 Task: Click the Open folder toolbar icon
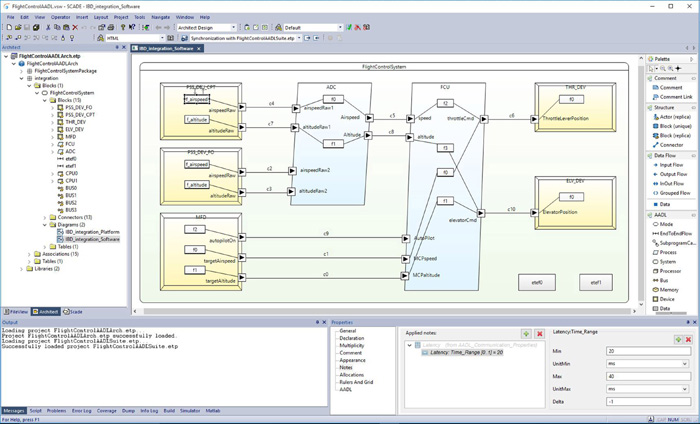[x=18, y=28]
